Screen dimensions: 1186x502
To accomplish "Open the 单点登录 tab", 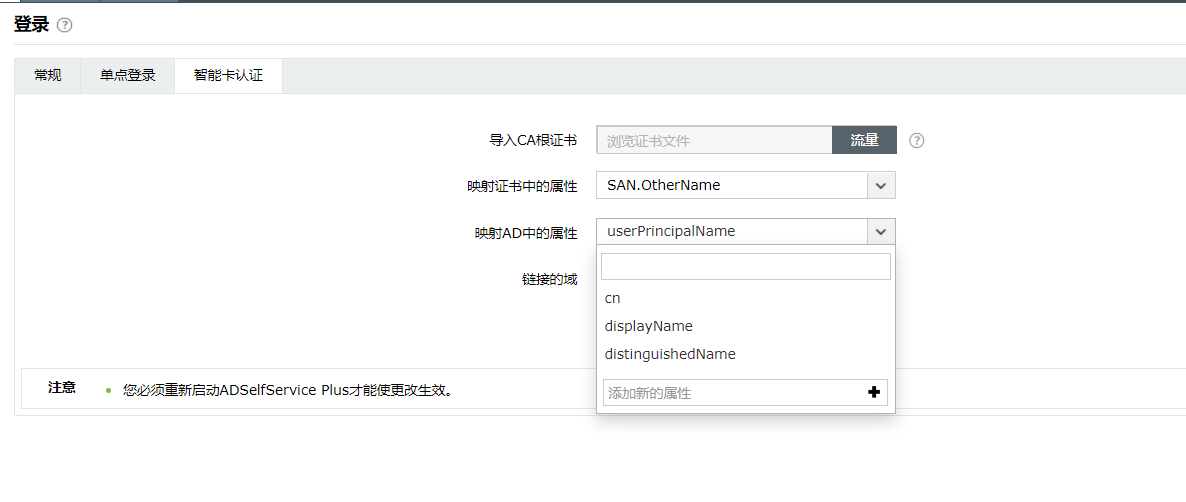I will (128, 75).
